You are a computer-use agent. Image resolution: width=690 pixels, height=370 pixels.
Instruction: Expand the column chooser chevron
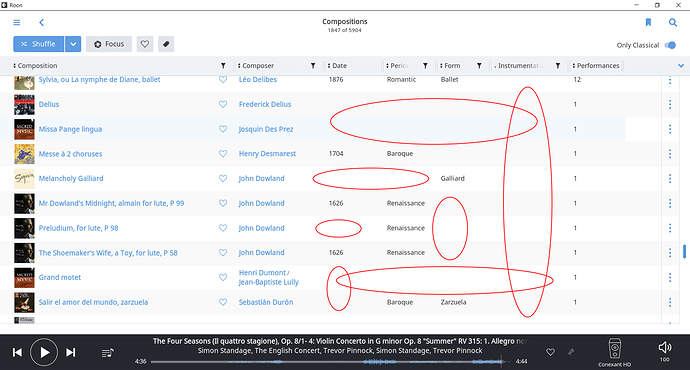681,66
